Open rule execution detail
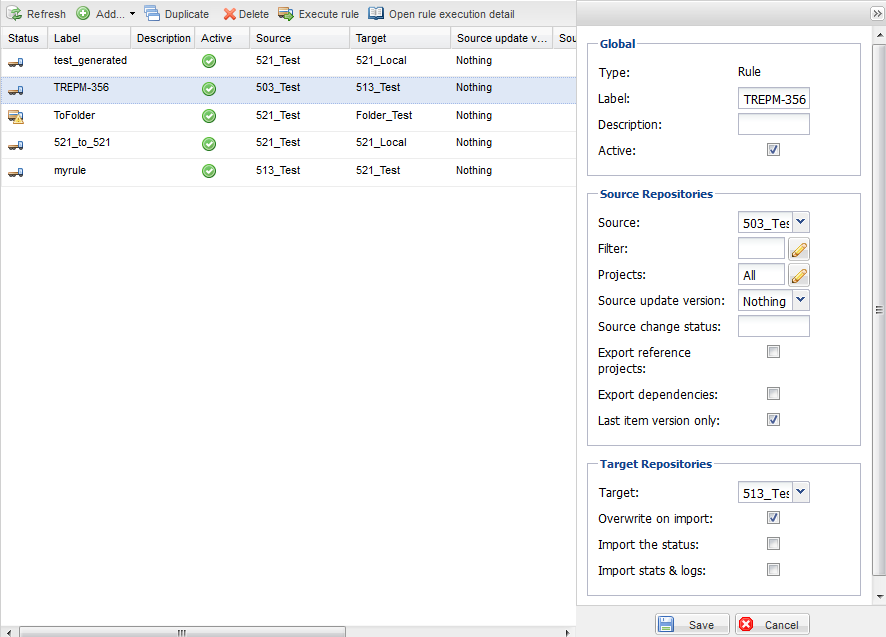This screenshot has width=886, height=637. 376,14
